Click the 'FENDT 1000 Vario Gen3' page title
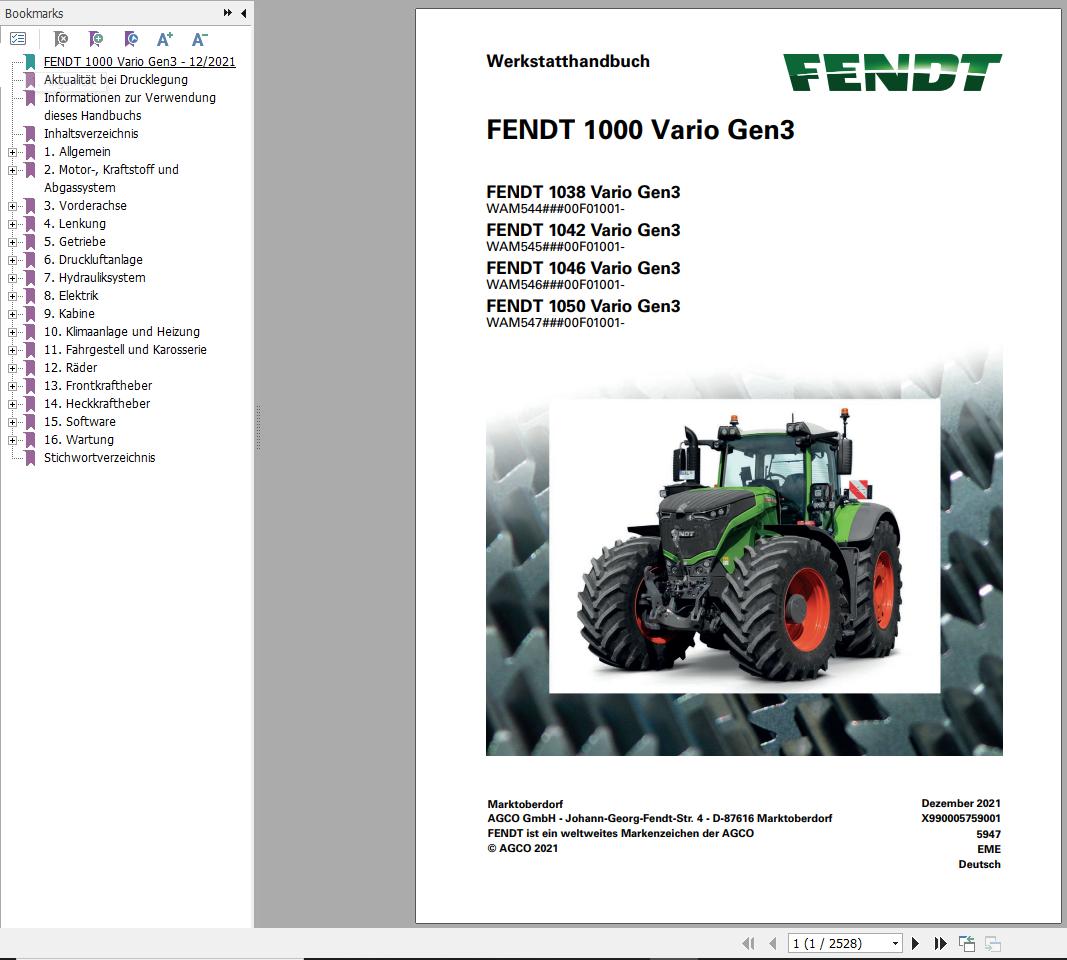 (640, 129)
